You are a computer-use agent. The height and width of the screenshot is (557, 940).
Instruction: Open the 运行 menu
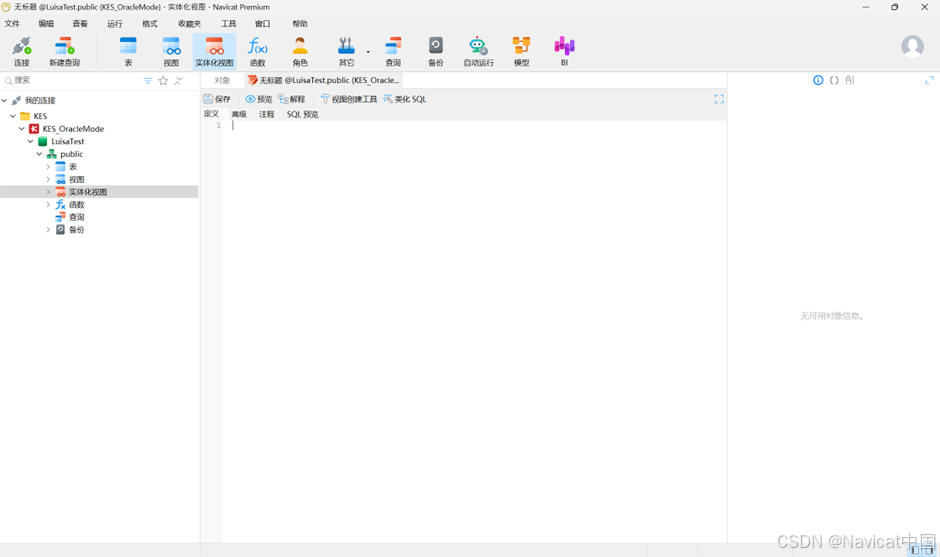click(x=115, y=23)
